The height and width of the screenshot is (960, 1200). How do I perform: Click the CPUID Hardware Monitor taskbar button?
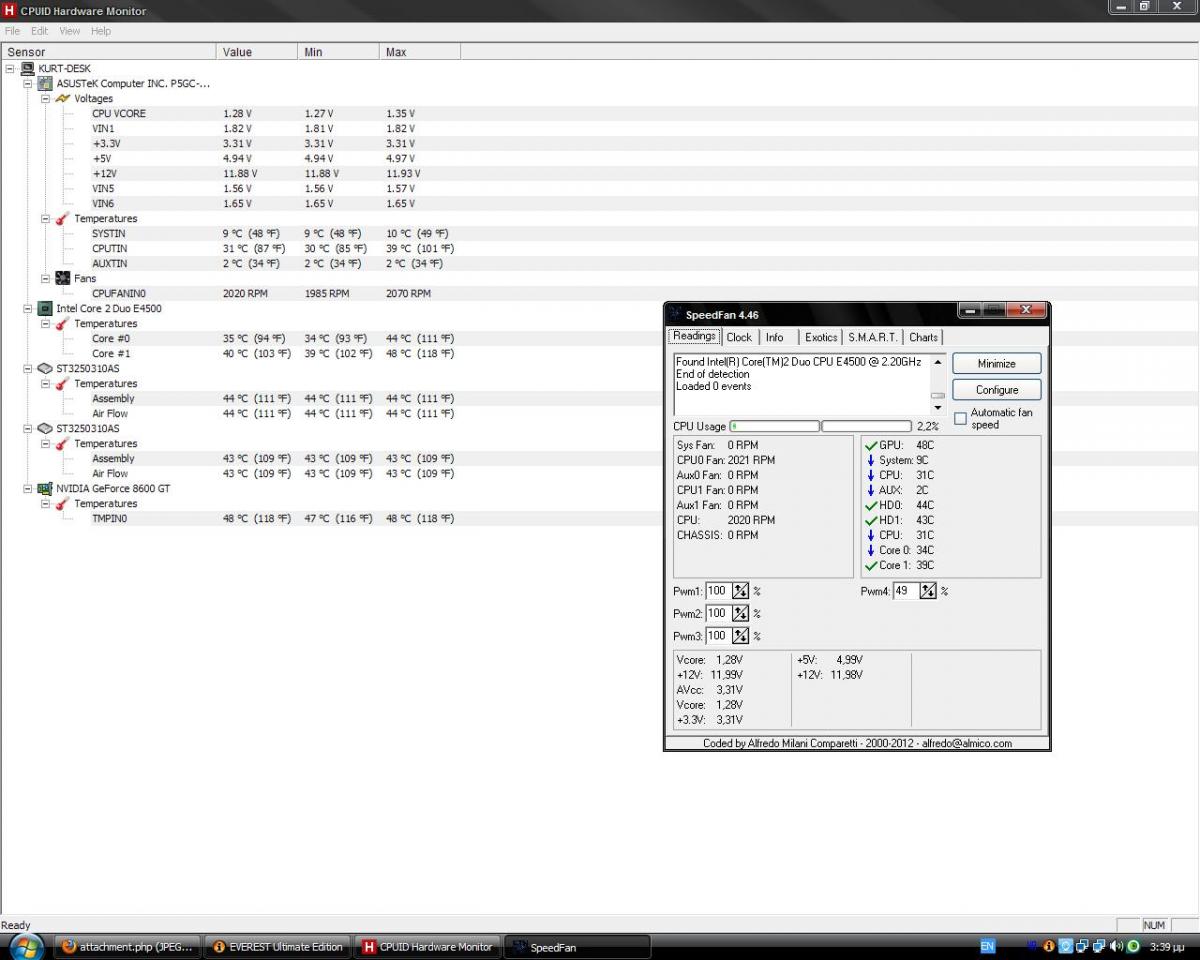[x=428, y=946]
